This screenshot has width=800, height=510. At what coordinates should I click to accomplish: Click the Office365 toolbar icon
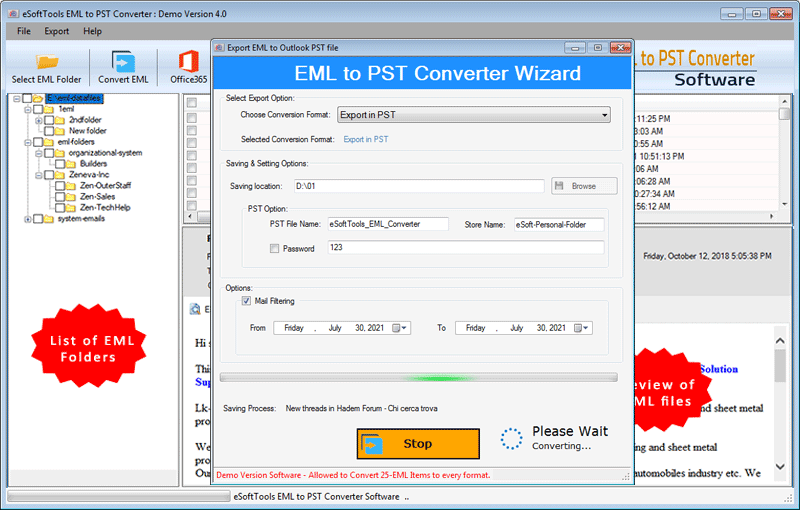pyautogui.click(x=186, y=62)
